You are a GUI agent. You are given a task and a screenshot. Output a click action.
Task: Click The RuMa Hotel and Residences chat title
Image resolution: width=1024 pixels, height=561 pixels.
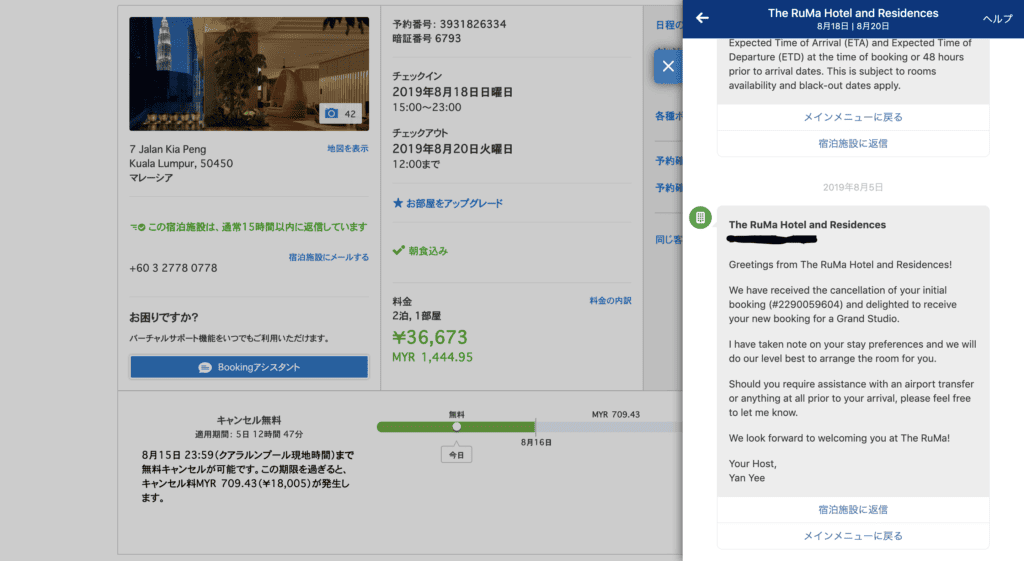(853, 13)
